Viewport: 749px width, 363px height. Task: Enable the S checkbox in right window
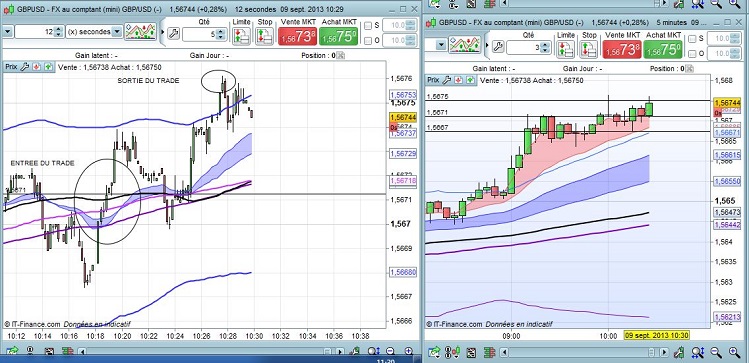click(x=692, y=39)
